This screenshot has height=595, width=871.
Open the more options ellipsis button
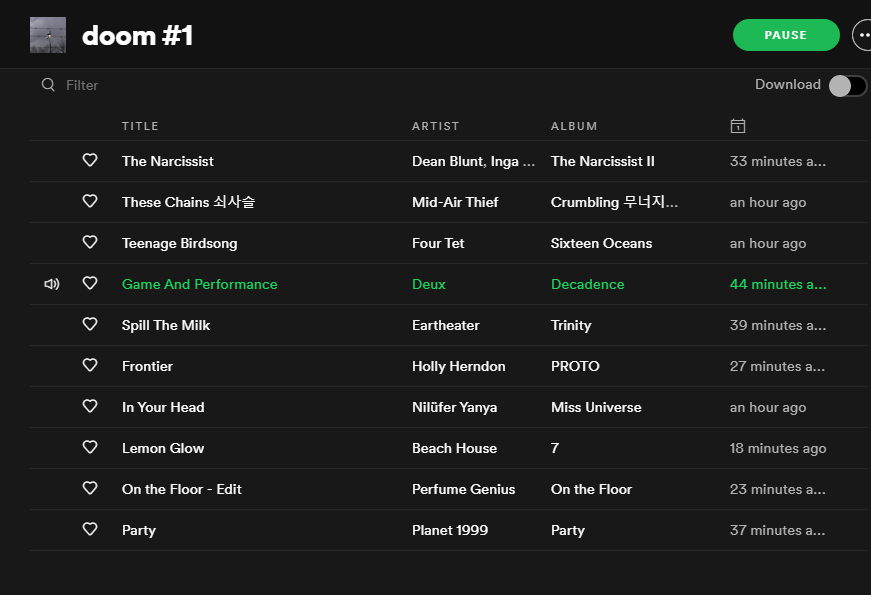click(x=863, y=35)
